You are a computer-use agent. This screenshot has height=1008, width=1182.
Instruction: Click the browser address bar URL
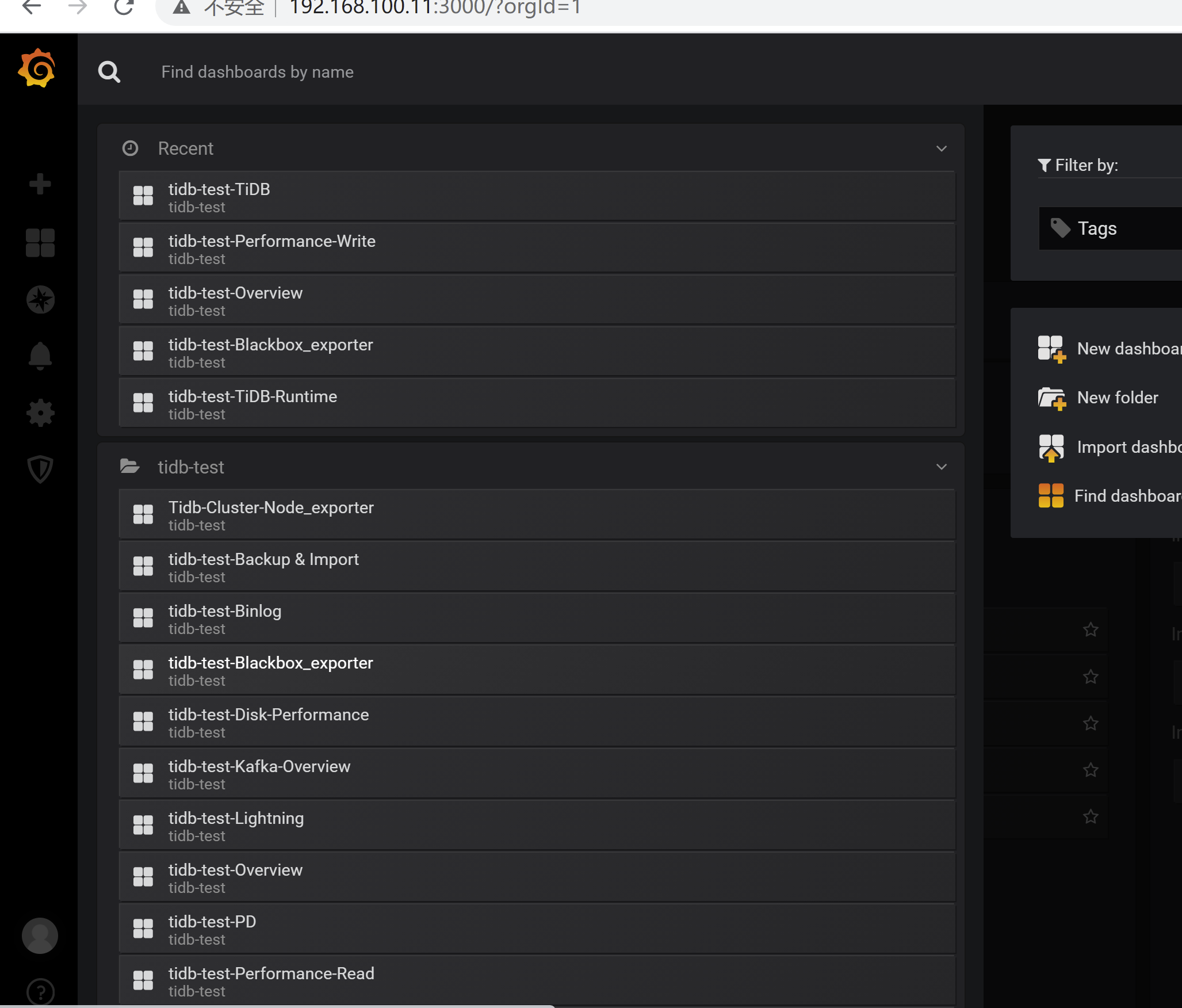[x=435, y=7]
